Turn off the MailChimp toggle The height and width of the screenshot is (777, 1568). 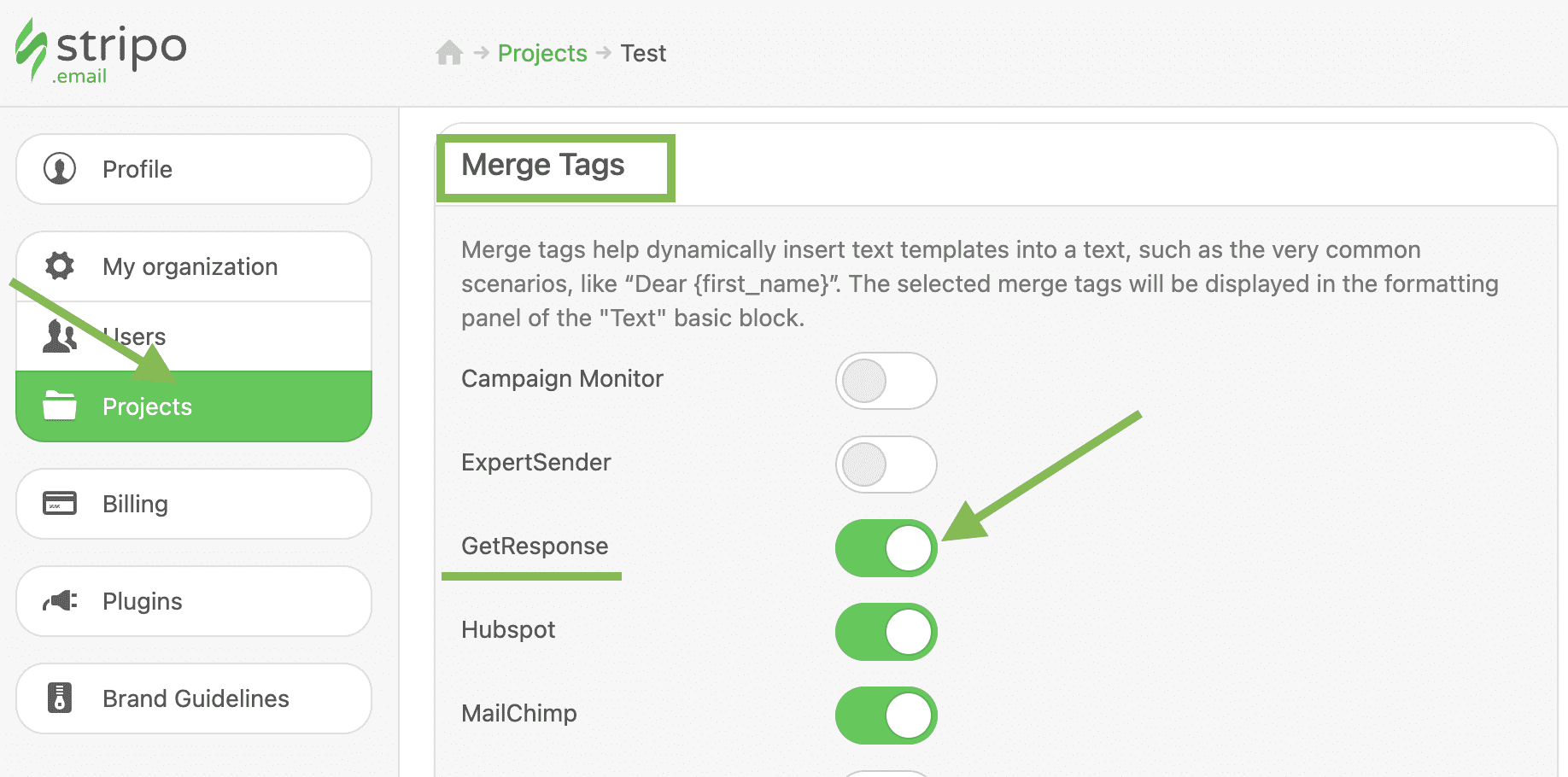(886, 715)
